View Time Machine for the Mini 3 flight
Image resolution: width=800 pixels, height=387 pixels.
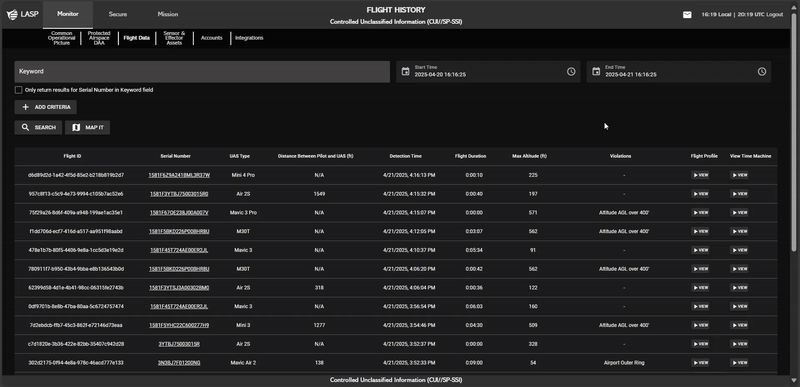coord(739,325)
